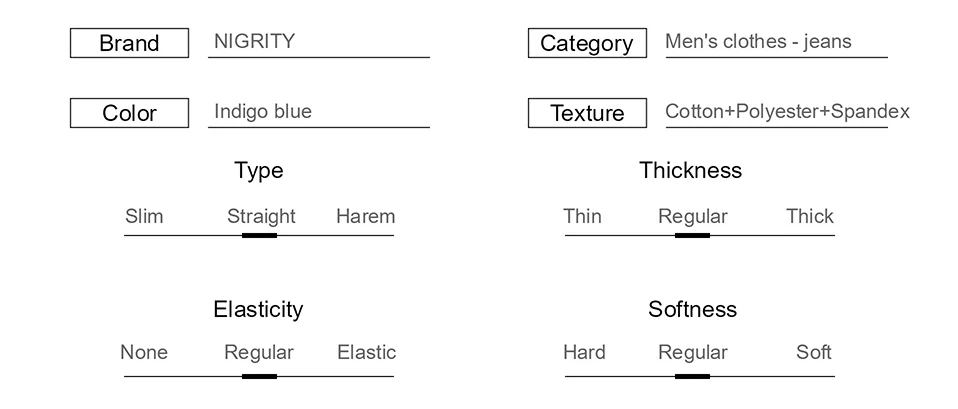Set Softness to Soft
Viewport: 958px width, 409px height.
point(814,353)
